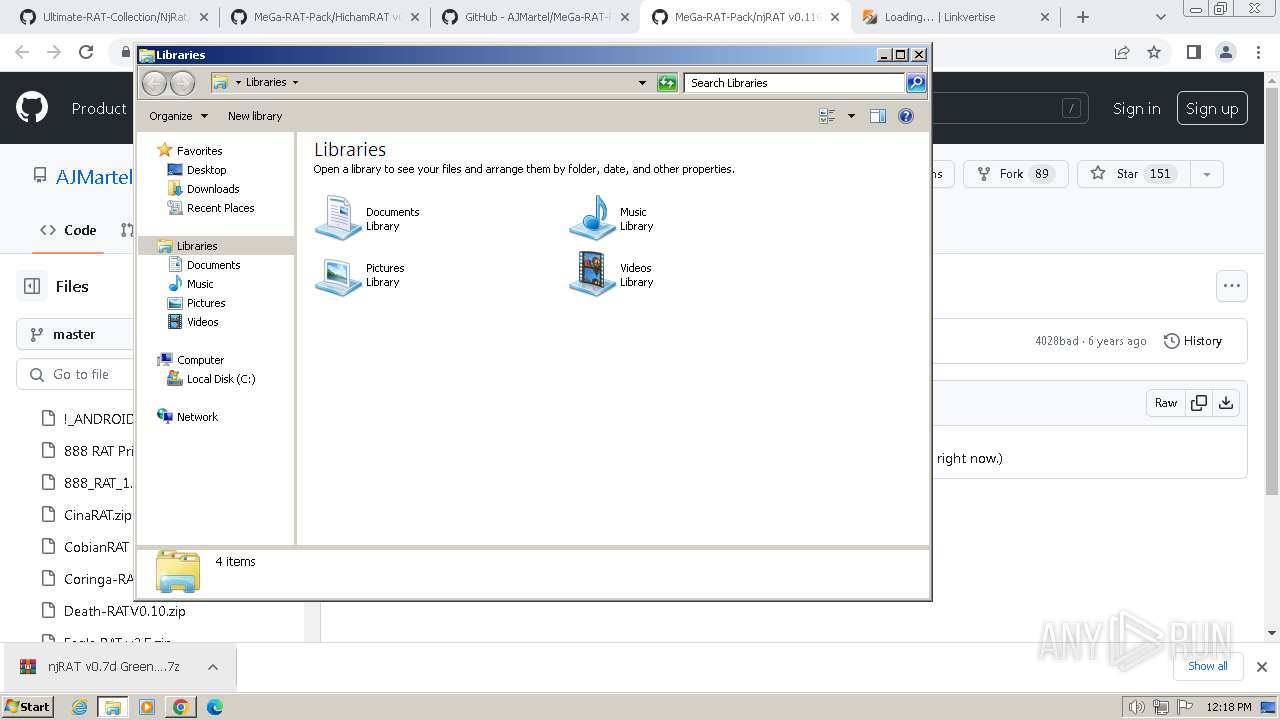Click the Windows Start button
The height and width of the screenshot is (720, 1280).
[28, 707]
